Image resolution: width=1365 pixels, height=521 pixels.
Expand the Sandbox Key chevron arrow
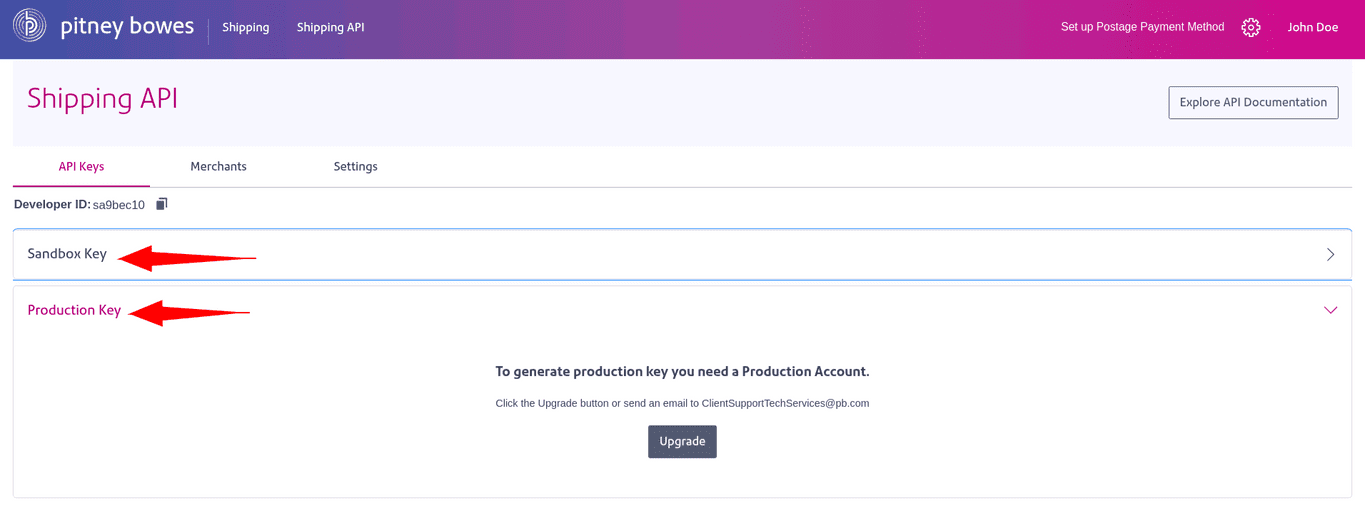click(x=1330, y=254)
